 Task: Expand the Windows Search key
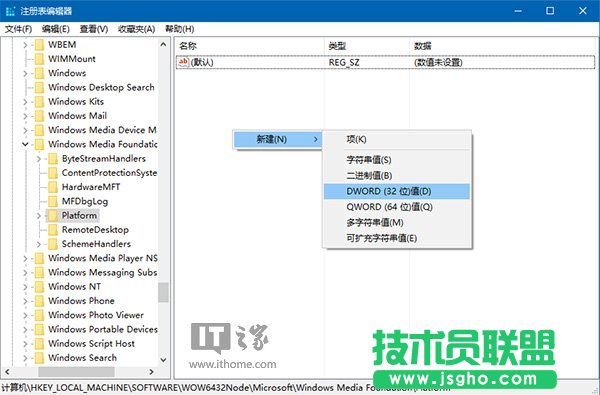[25, 358]
